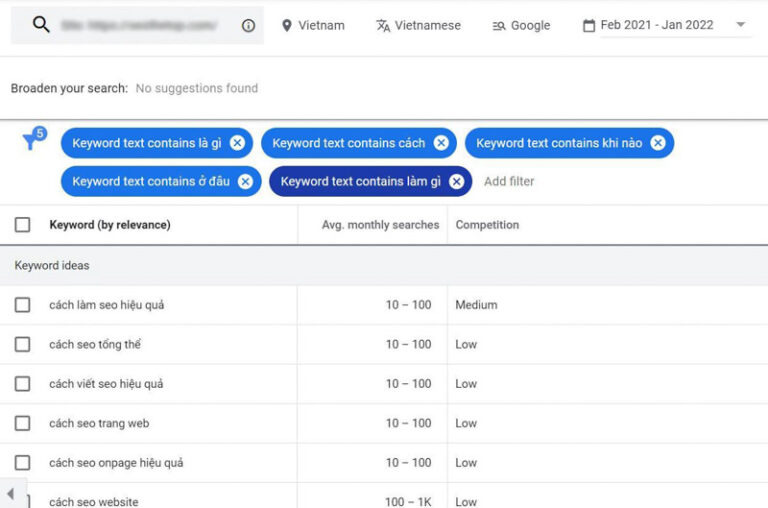The width and height of the screenshot is (768, 508).
Task: Change the Vietnam location setting
Action: 312,25
